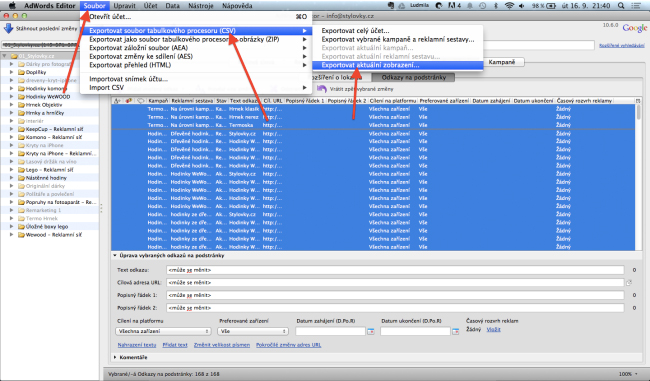The image size is (650, 381).
Task: Click the Přidat text link
Action: (175, 345)
